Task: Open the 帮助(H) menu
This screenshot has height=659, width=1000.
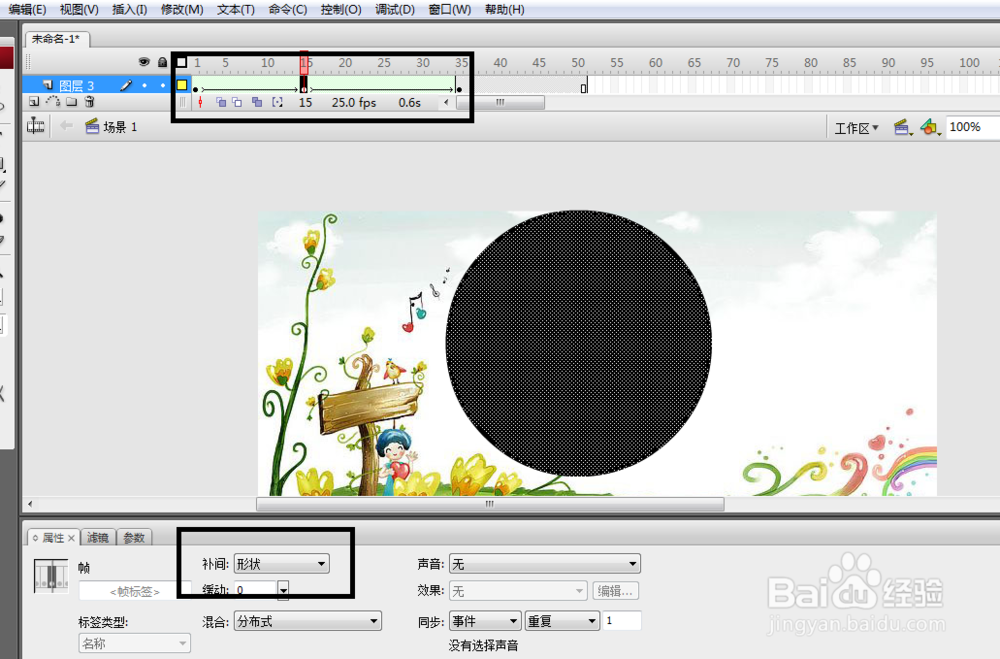Action: 504,10
